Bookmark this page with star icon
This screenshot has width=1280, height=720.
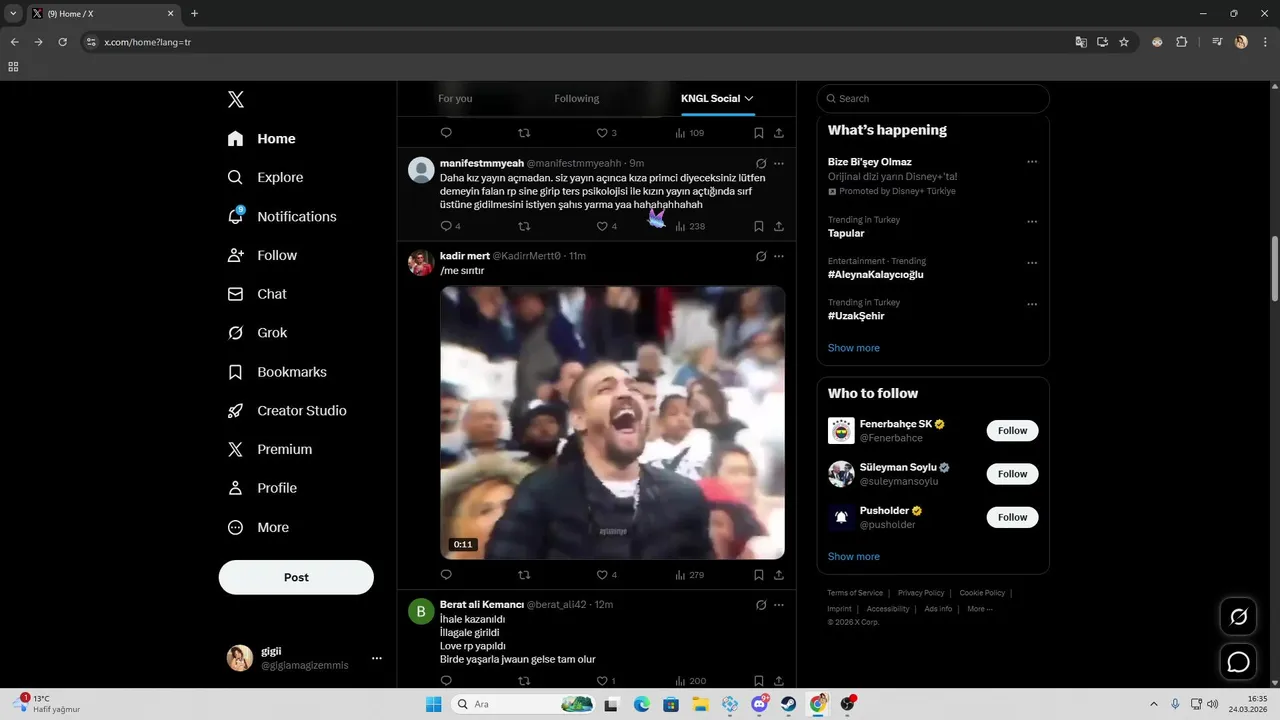(1124, 42)
